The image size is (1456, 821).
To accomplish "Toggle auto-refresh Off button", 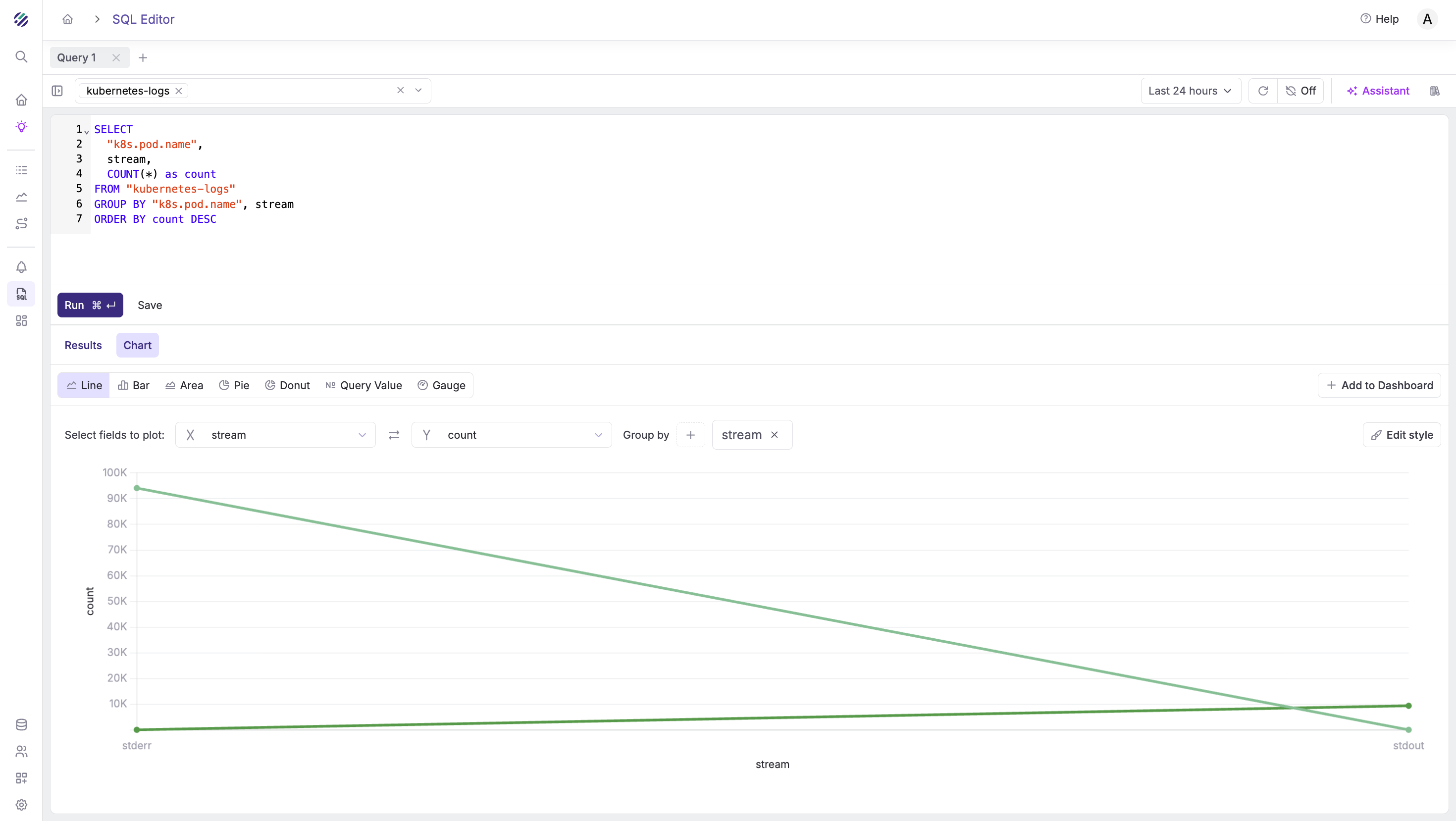I will tap(1300, 91).
